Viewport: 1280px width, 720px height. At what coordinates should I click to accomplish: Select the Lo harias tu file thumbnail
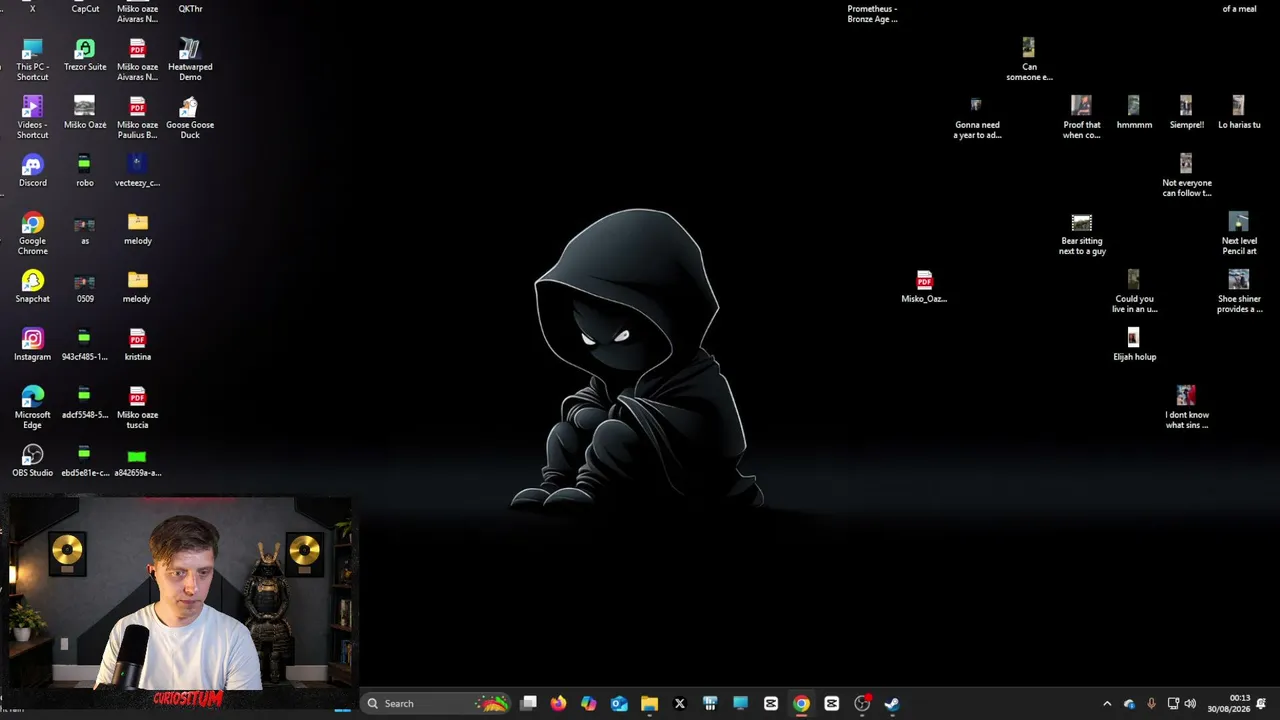(x=1239, y=113)
